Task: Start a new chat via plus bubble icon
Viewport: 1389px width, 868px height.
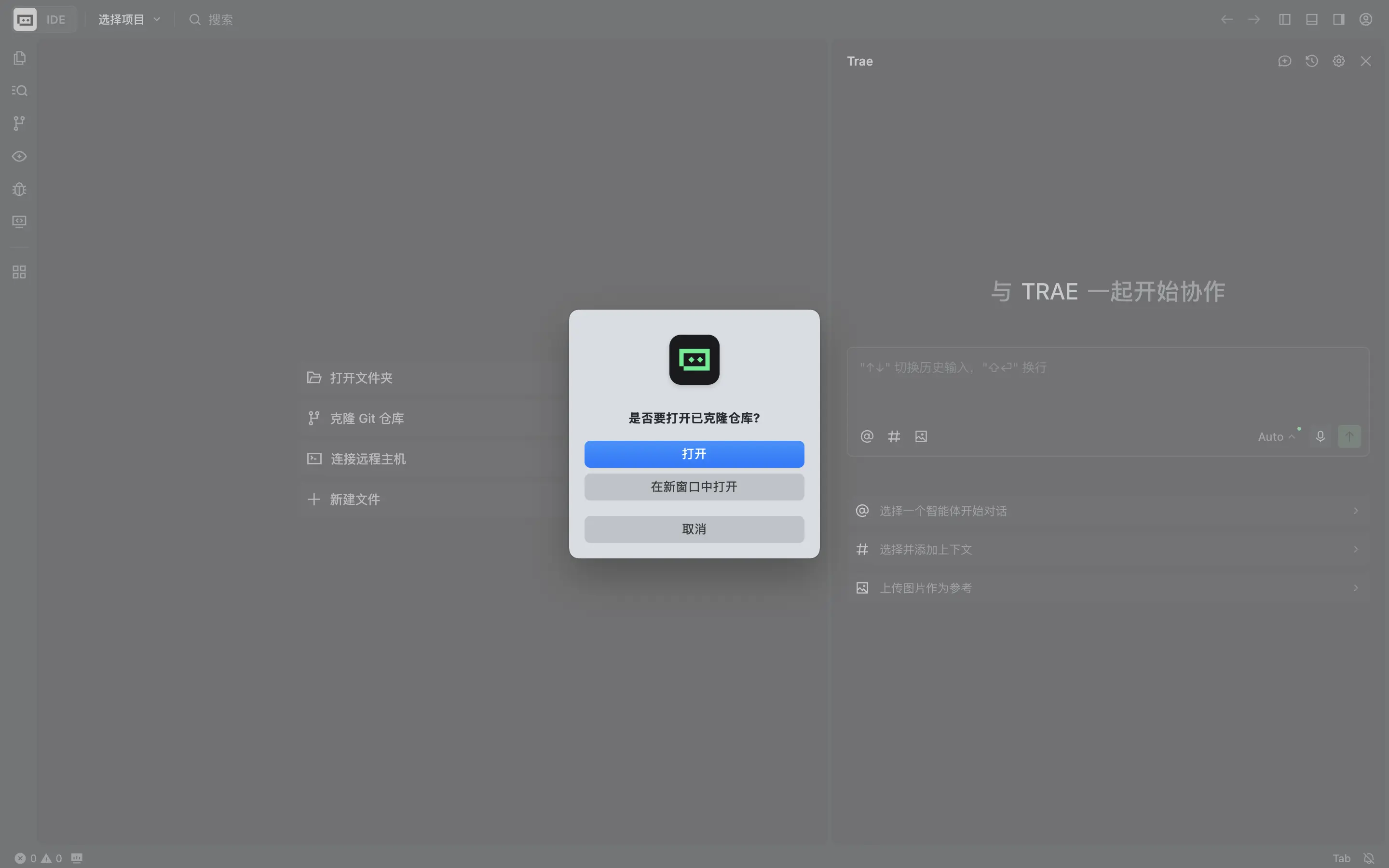Action: [x=1284, y=61]
